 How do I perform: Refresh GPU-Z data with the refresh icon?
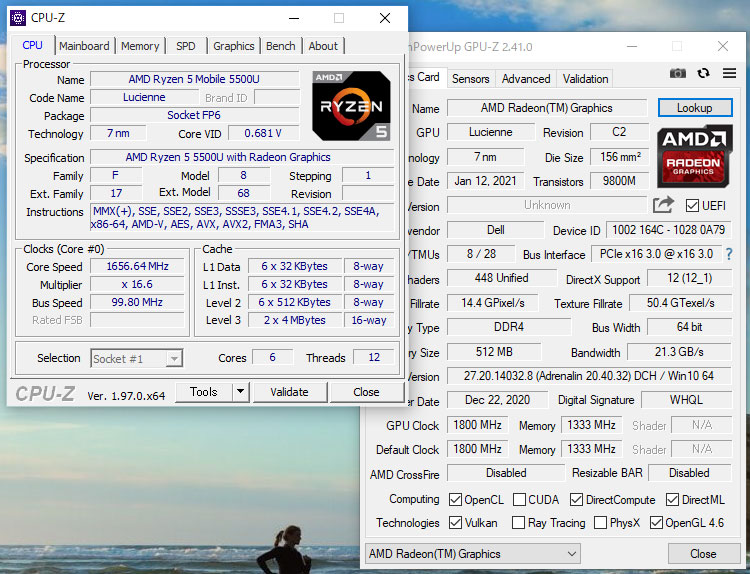(x=703, y=73)
